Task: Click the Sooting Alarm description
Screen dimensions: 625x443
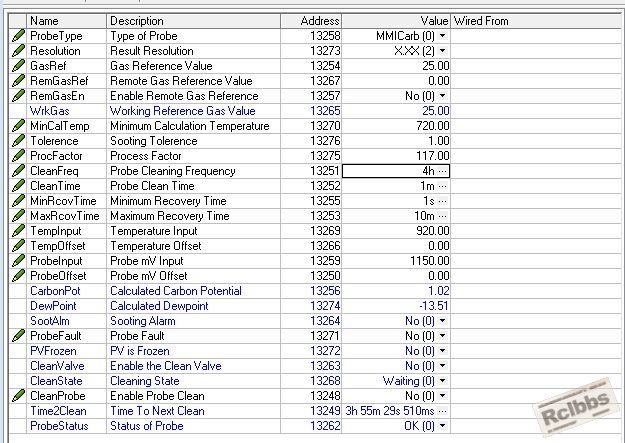Action: [143, 321]
